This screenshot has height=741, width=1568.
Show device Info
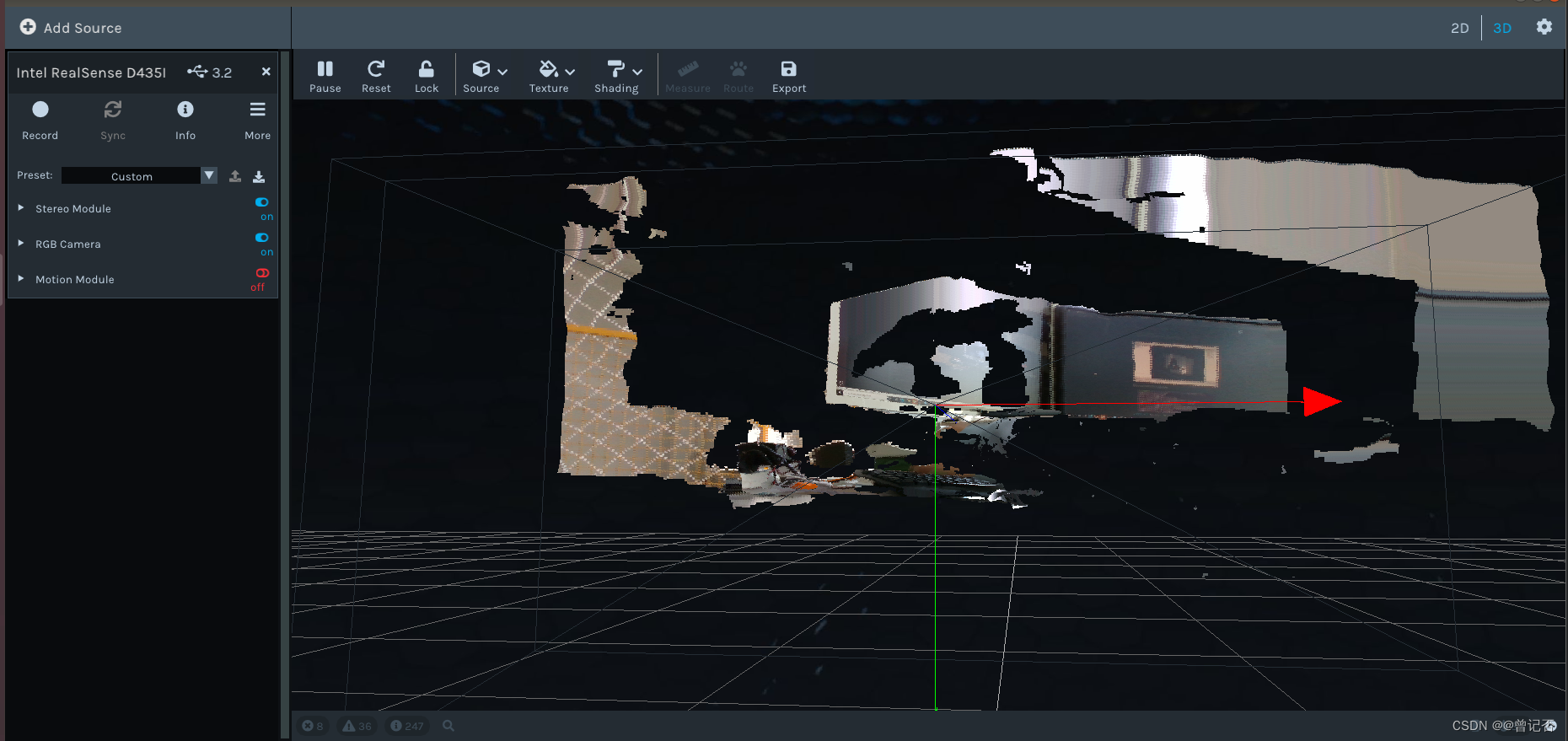(x=185, y=120)
